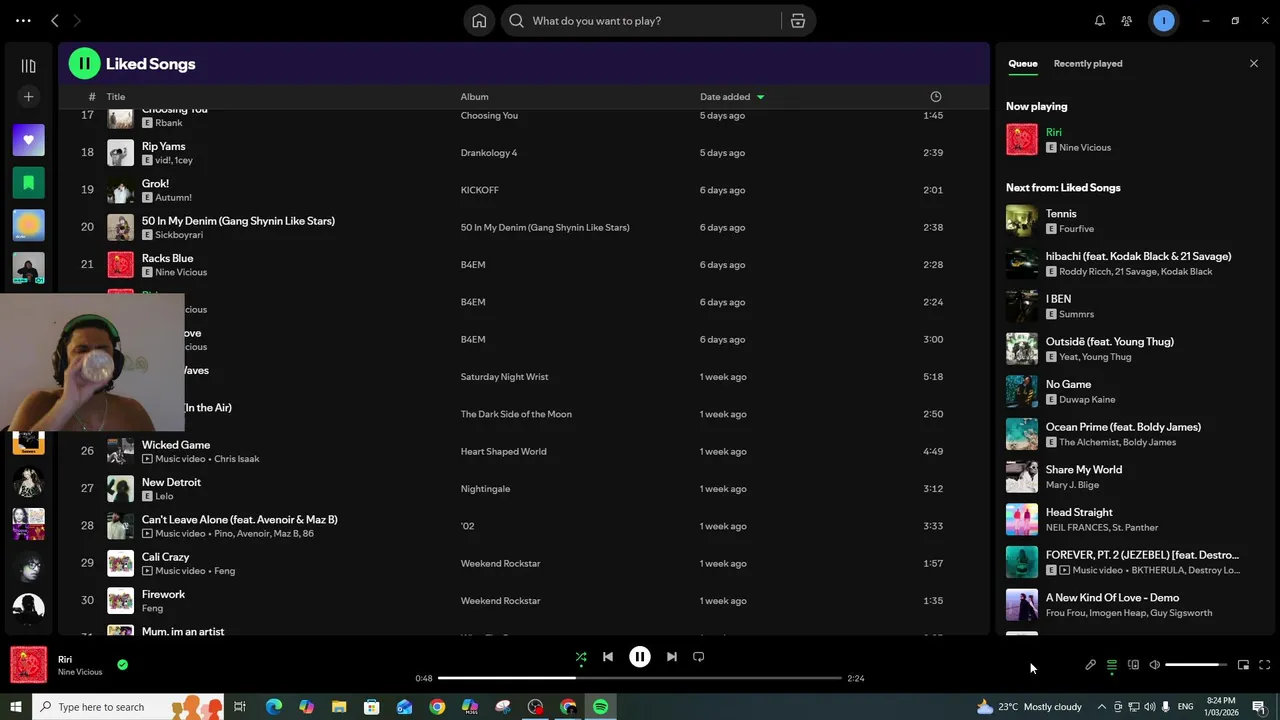This screenshot has width=1280, height=720.
Task: Open the album The Dark Side of the Moon
Action: coord(516,414)
